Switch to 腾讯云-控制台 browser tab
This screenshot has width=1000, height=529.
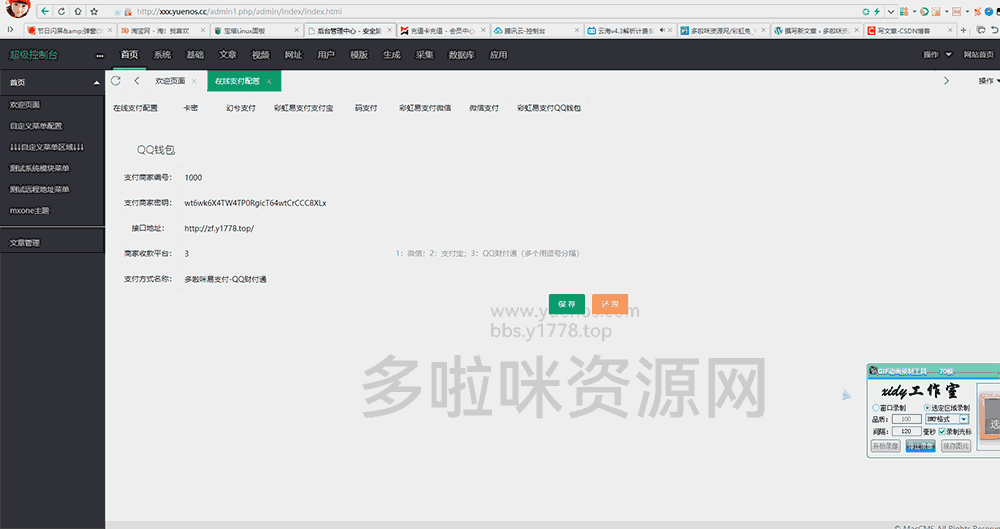536,31
